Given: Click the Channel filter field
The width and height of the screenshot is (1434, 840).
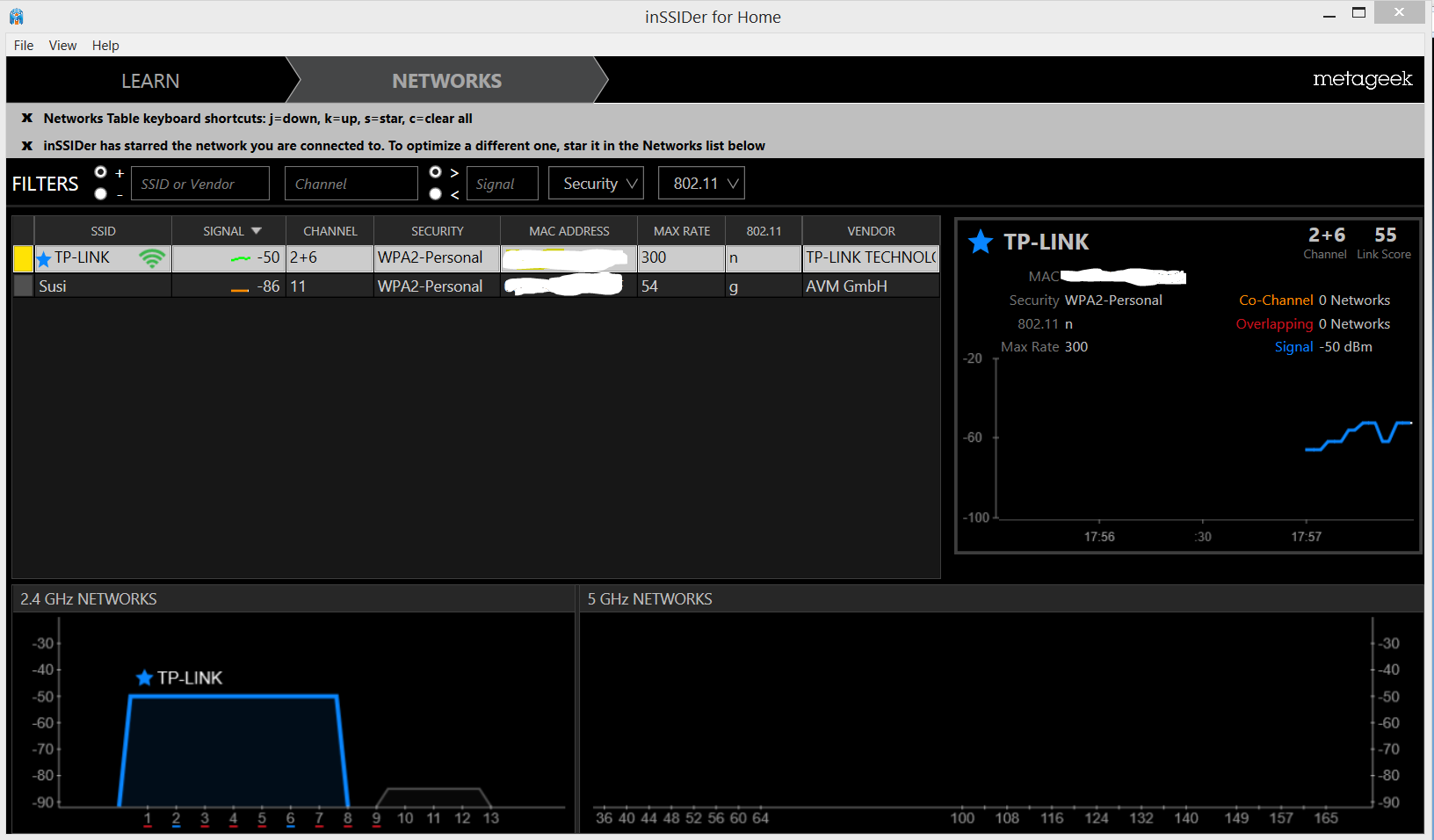Looking at the screenshot, I should [351, 183].
